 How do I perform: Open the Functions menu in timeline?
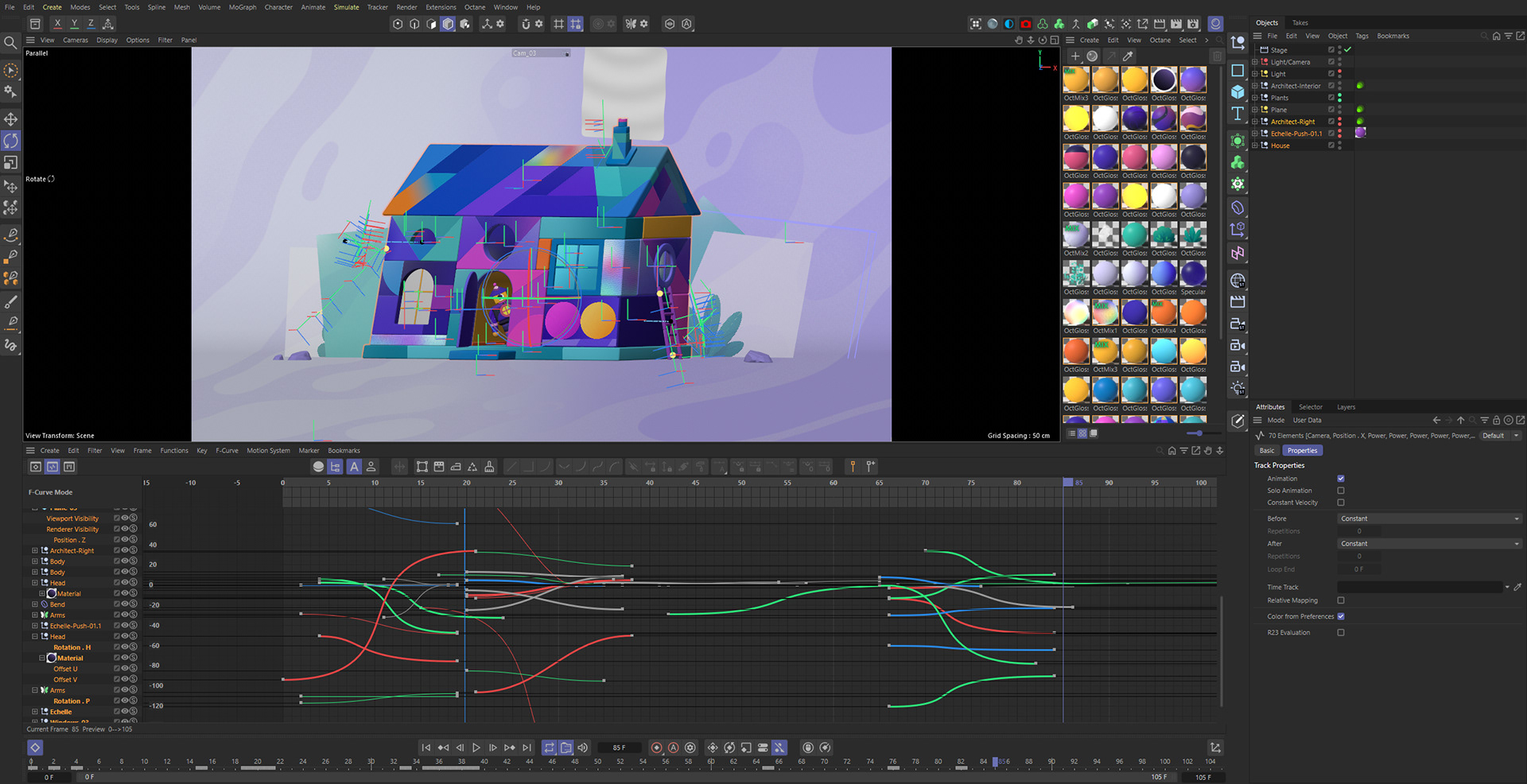click(x=174, y=451)
